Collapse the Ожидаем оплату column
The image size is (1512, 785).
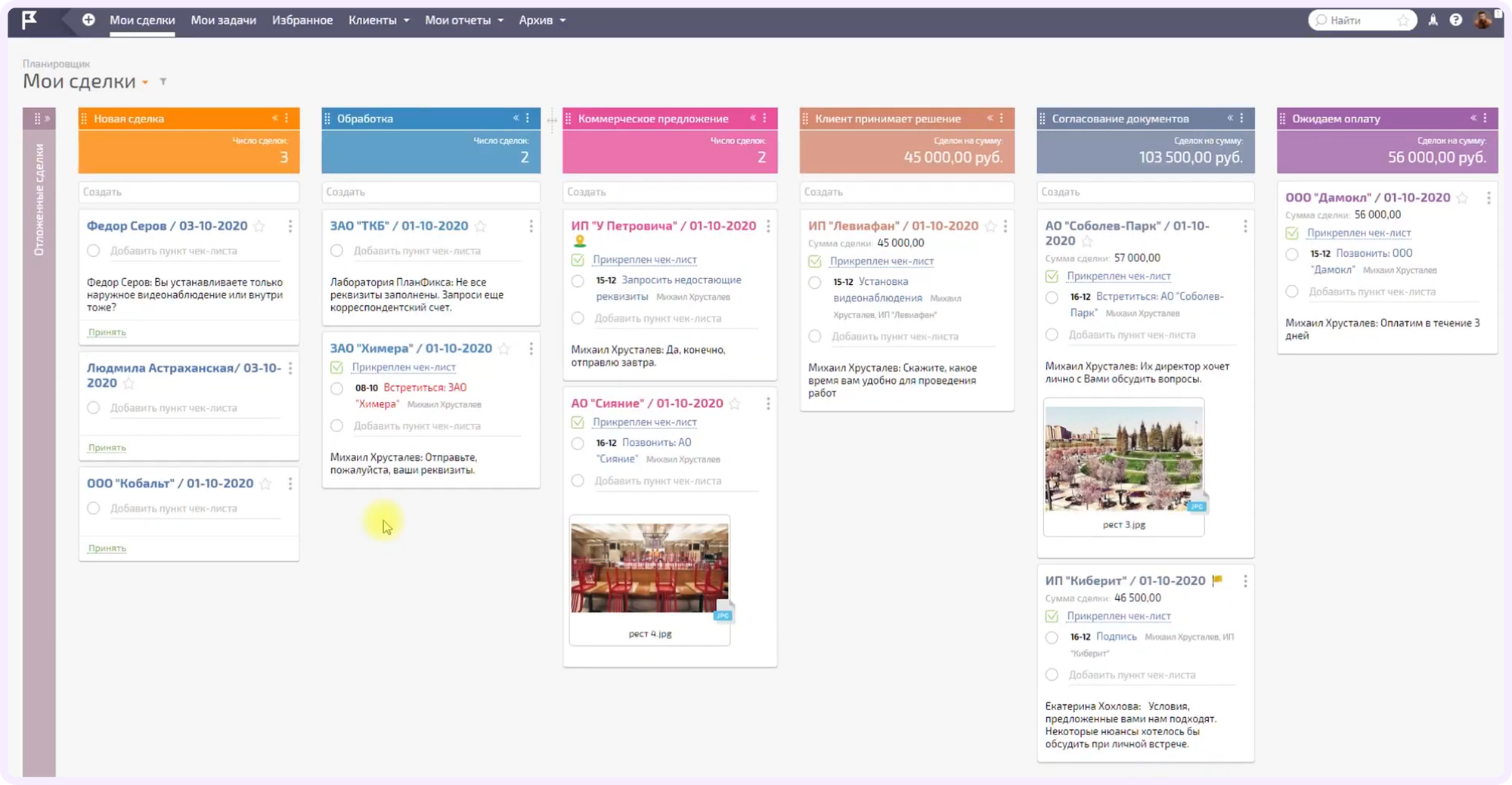tap(1473, 118)
